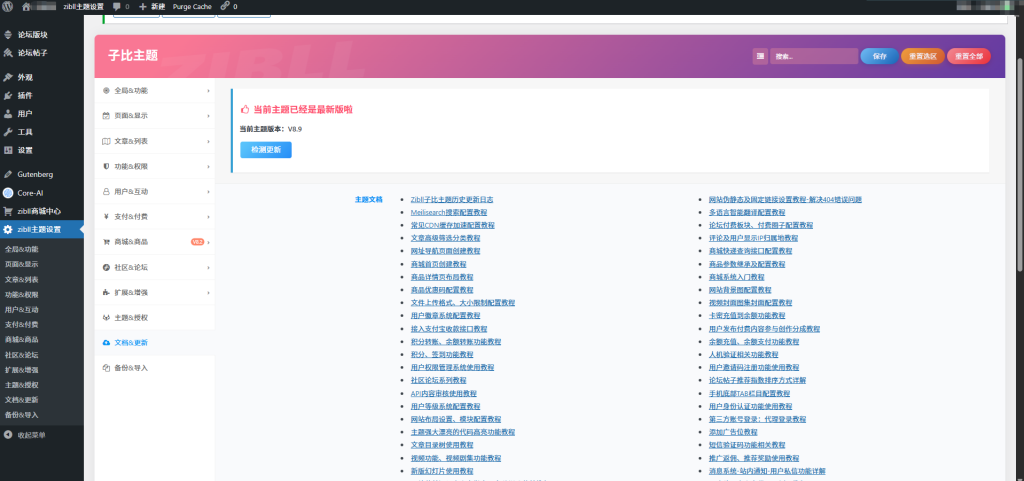
Task: Click the zibll商城中心 cart icon
Action: 8,211
